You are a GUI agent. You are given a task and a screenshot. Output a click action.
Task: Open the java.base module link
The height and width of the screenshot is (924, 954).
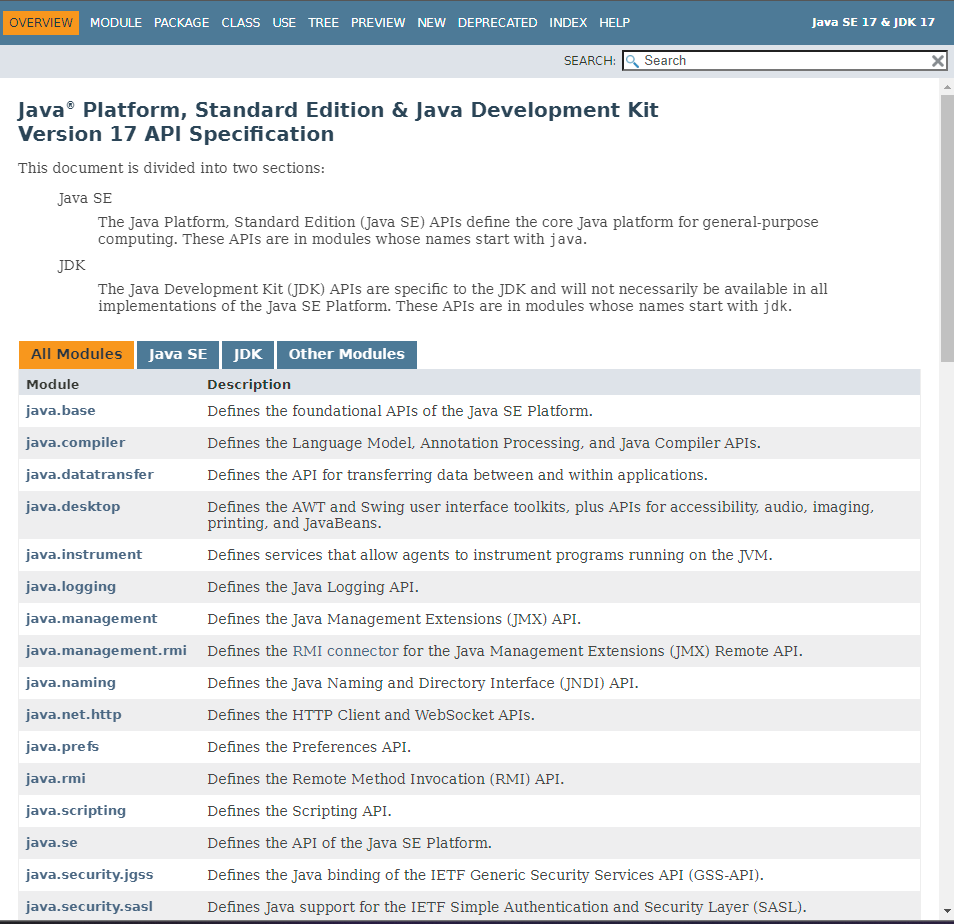pyautogui.click(x=60, y=411)
